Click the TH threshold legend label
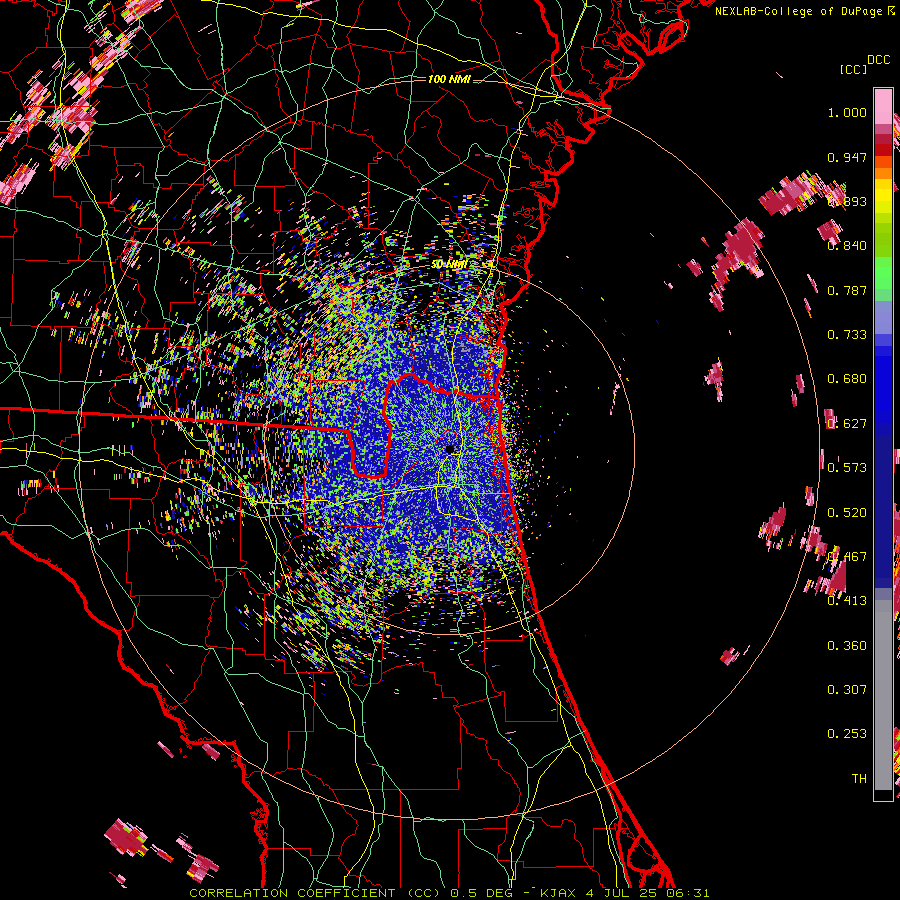The image size is (900, 900). click(859, 778)
